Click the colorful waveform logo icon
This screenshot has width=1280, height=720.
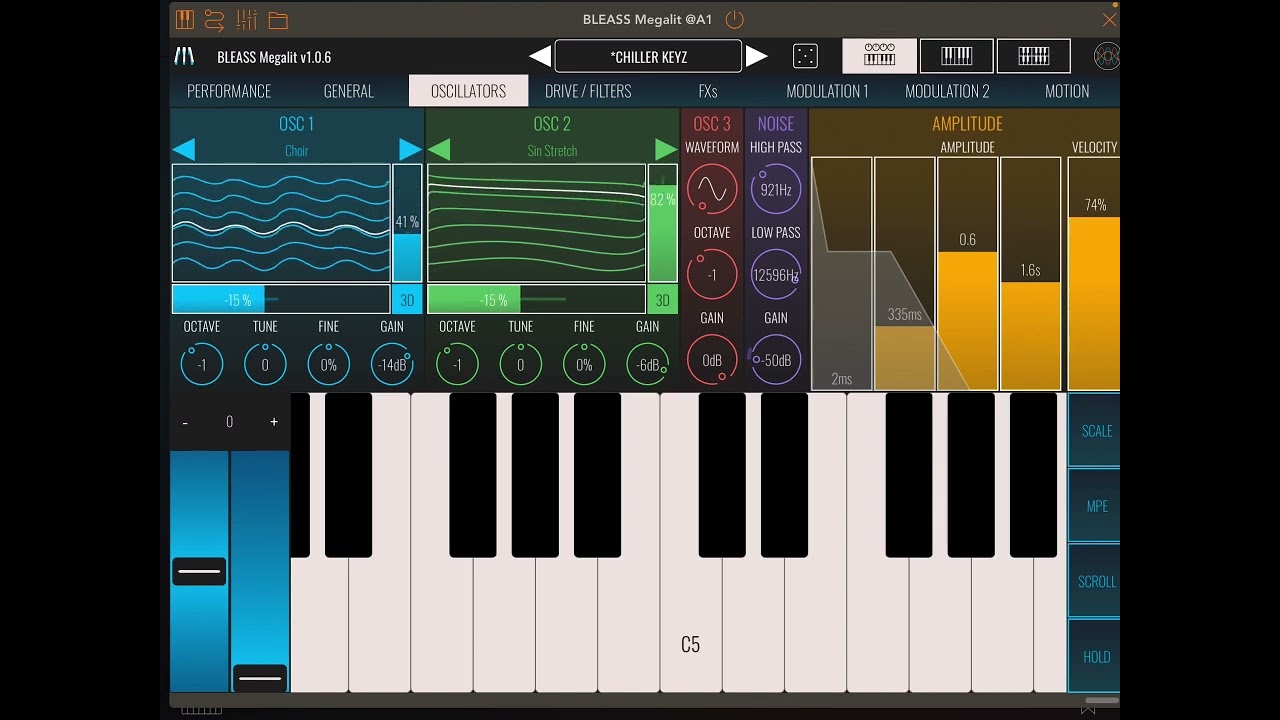coord(1106,56)
